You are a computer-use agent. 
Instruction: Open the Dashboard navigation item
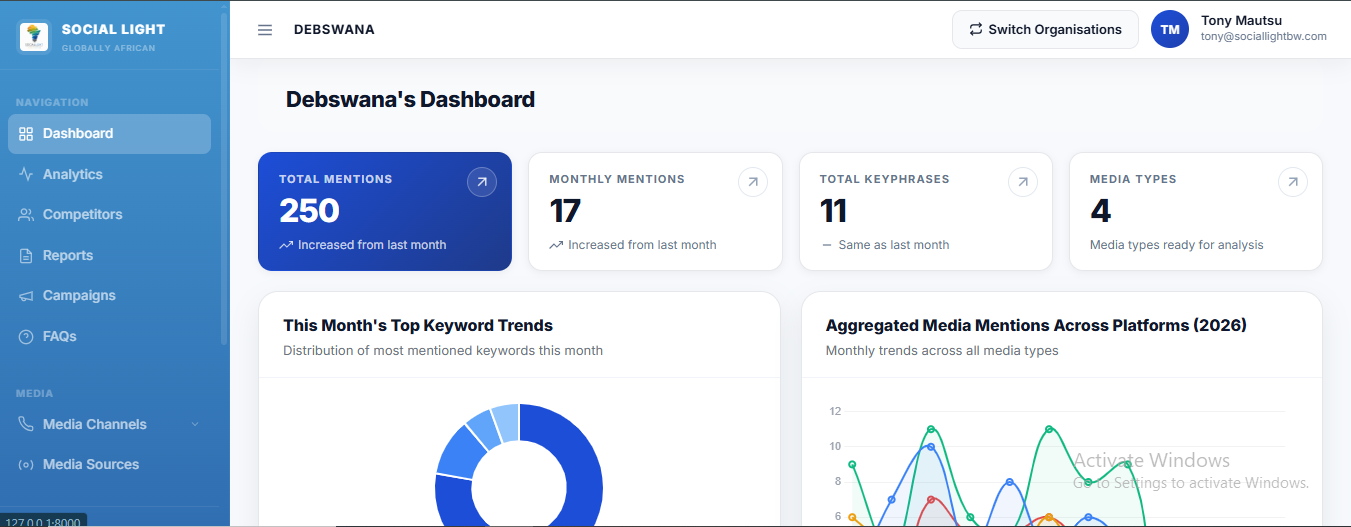tap(109, 134)
